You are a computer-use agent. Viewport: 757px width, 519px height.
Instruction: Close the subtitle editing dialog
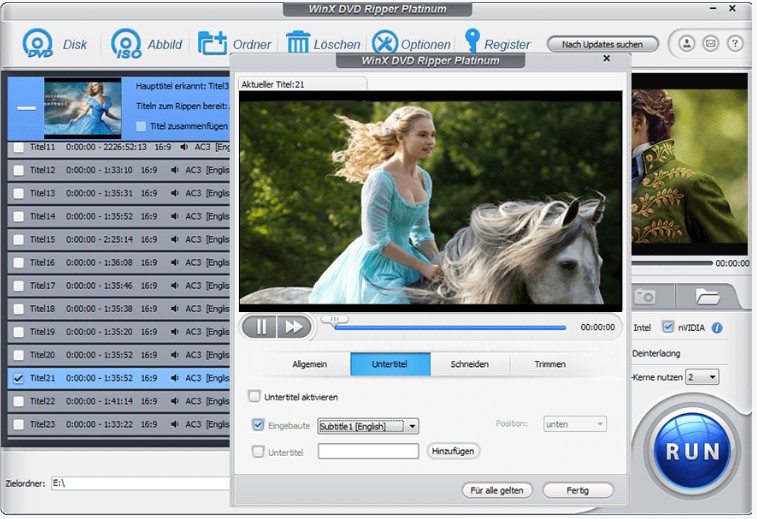point(607,58)
